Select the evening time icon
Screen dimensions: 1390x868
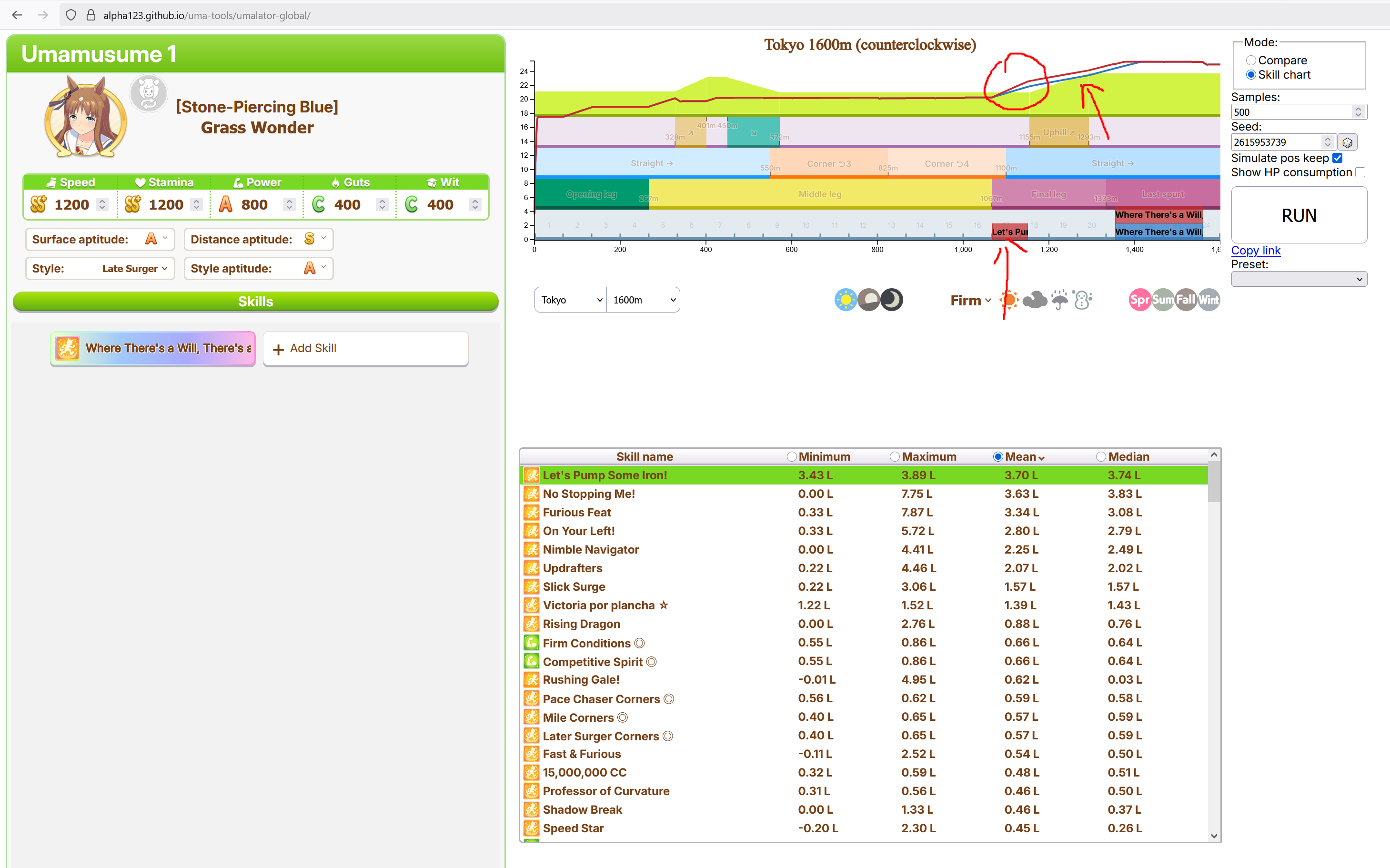[869, 300]
